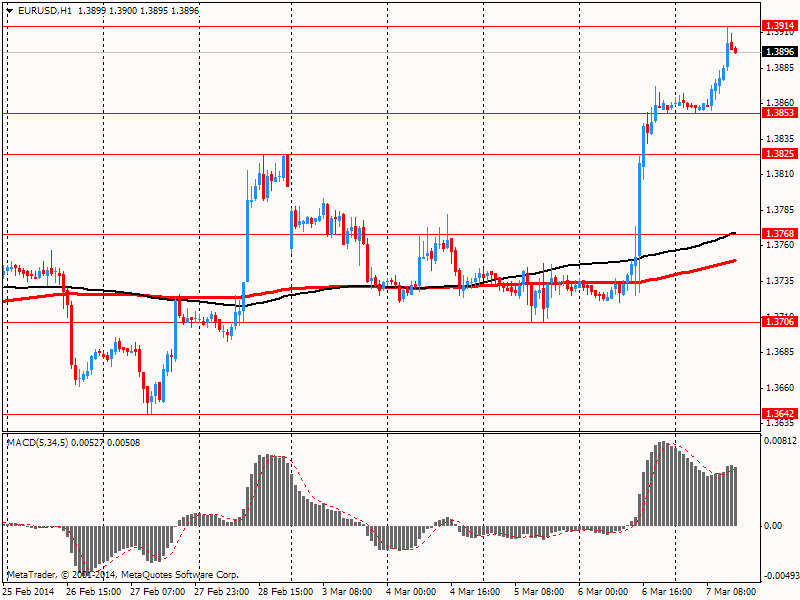Click the 1.3785 price scale value
This screenshot has width=800, height=600.
pos(781,210)
